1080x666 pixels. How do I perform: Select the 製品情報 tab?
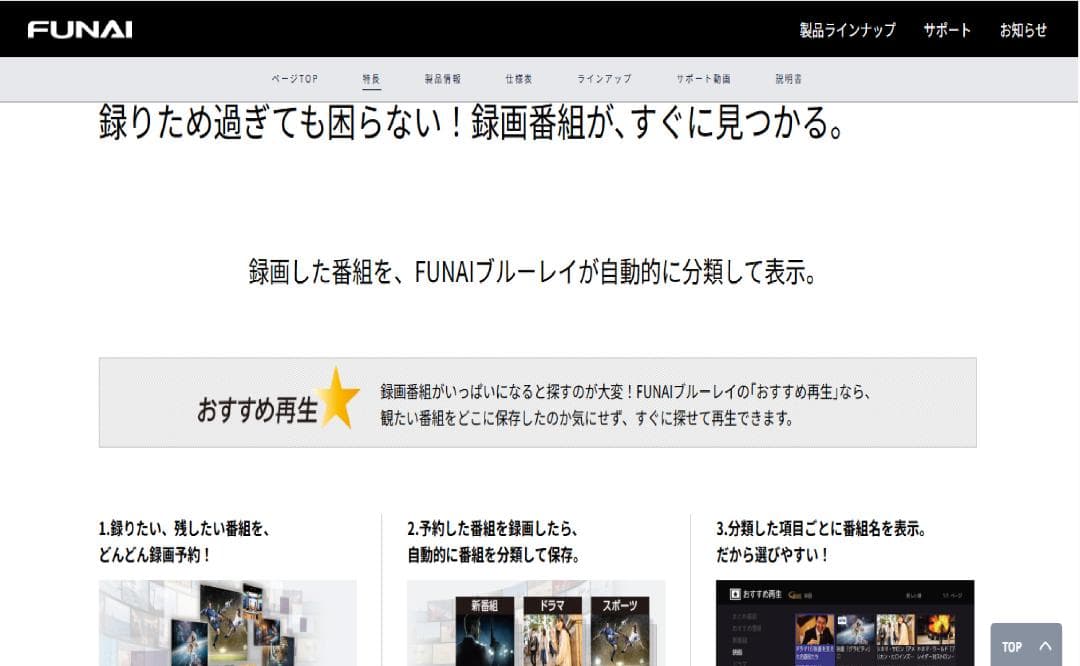pos(441,77)
